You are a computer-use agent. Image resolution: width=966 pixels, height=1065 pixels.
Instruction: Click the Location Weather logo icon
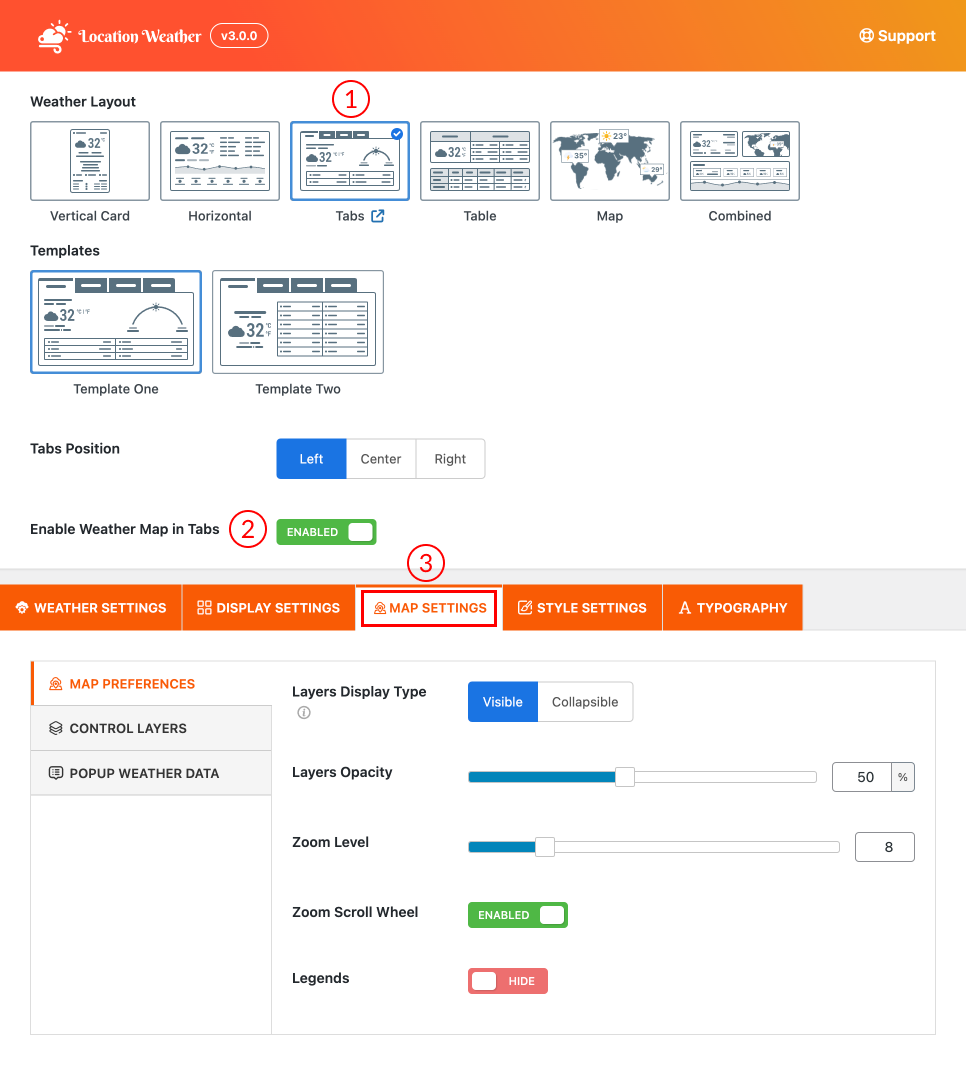click(x=52, y=35)
